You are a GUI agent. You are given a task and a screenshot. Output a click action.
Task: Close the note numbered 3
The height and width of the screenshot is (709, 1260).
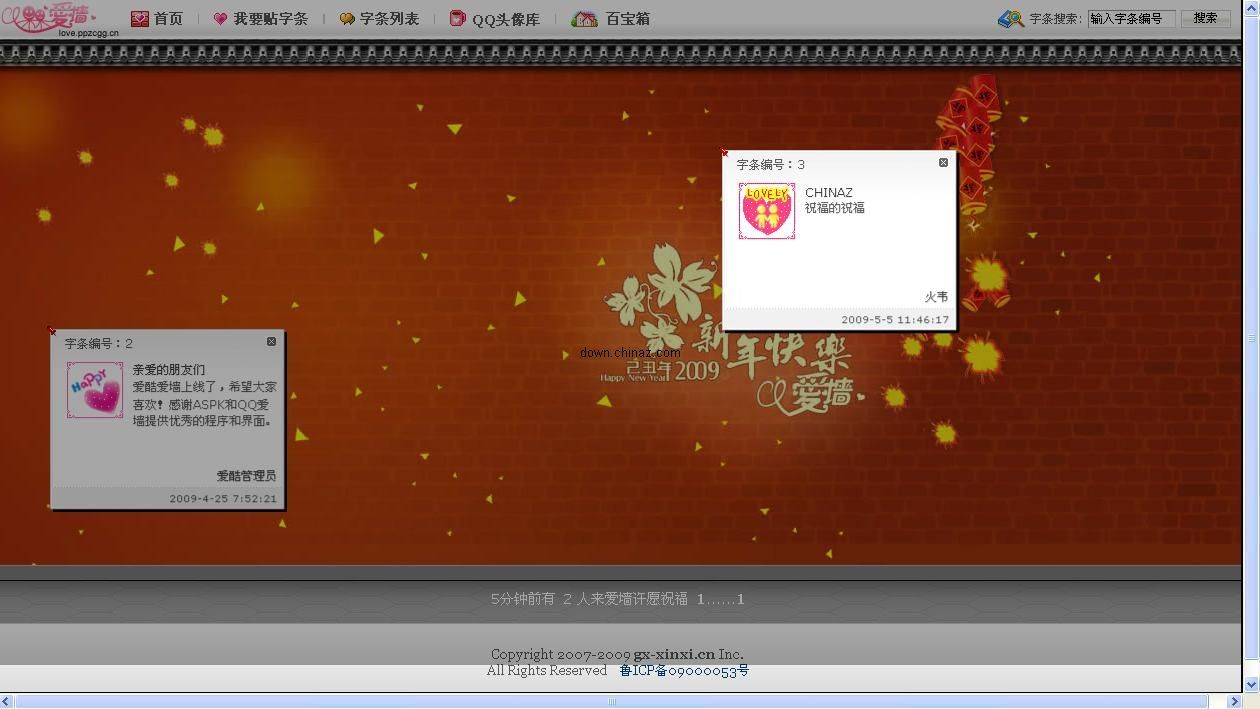click(x=943, y=163)
